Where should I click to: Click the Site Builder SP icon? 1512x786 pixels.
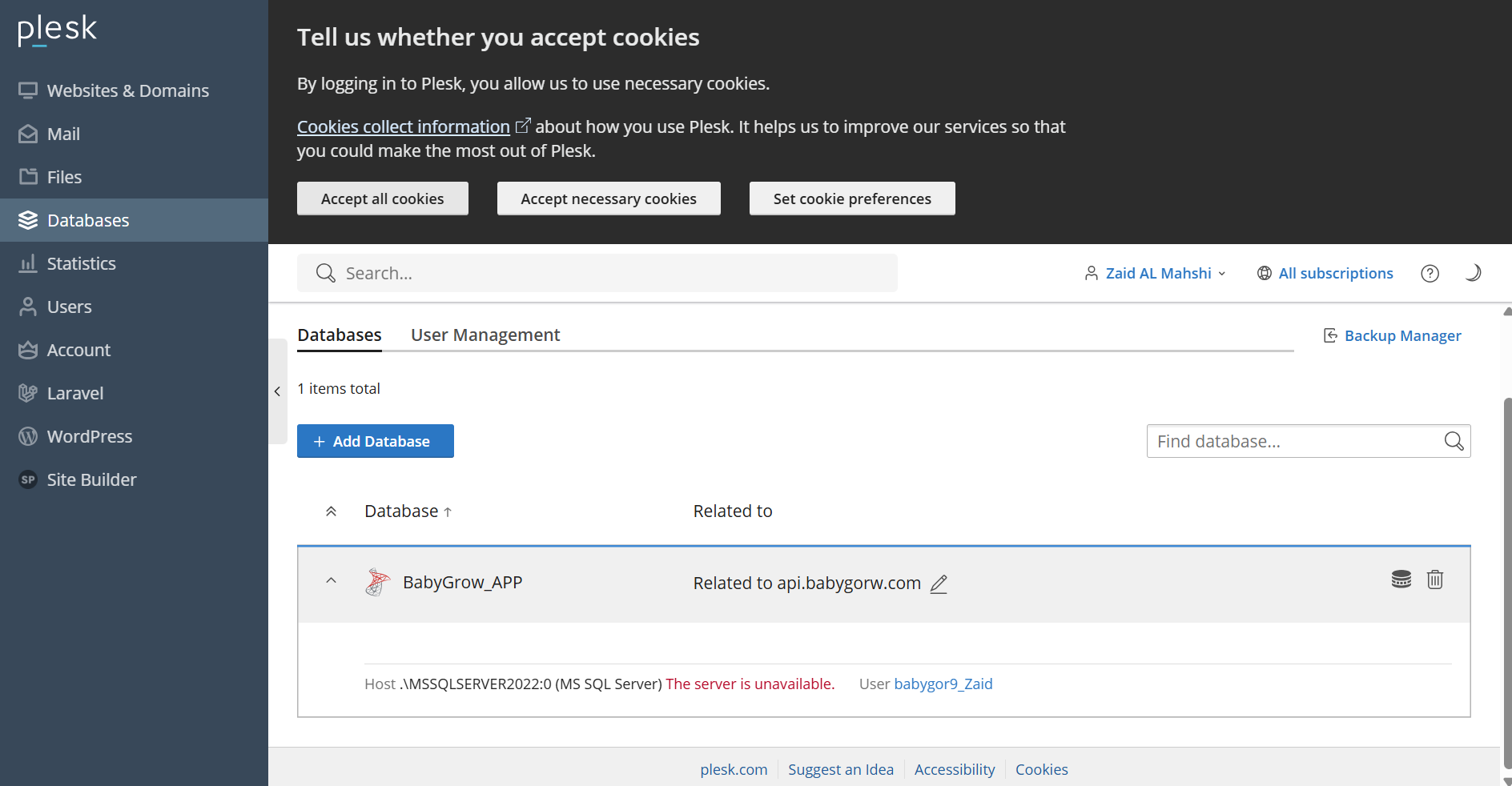(28, 479)
